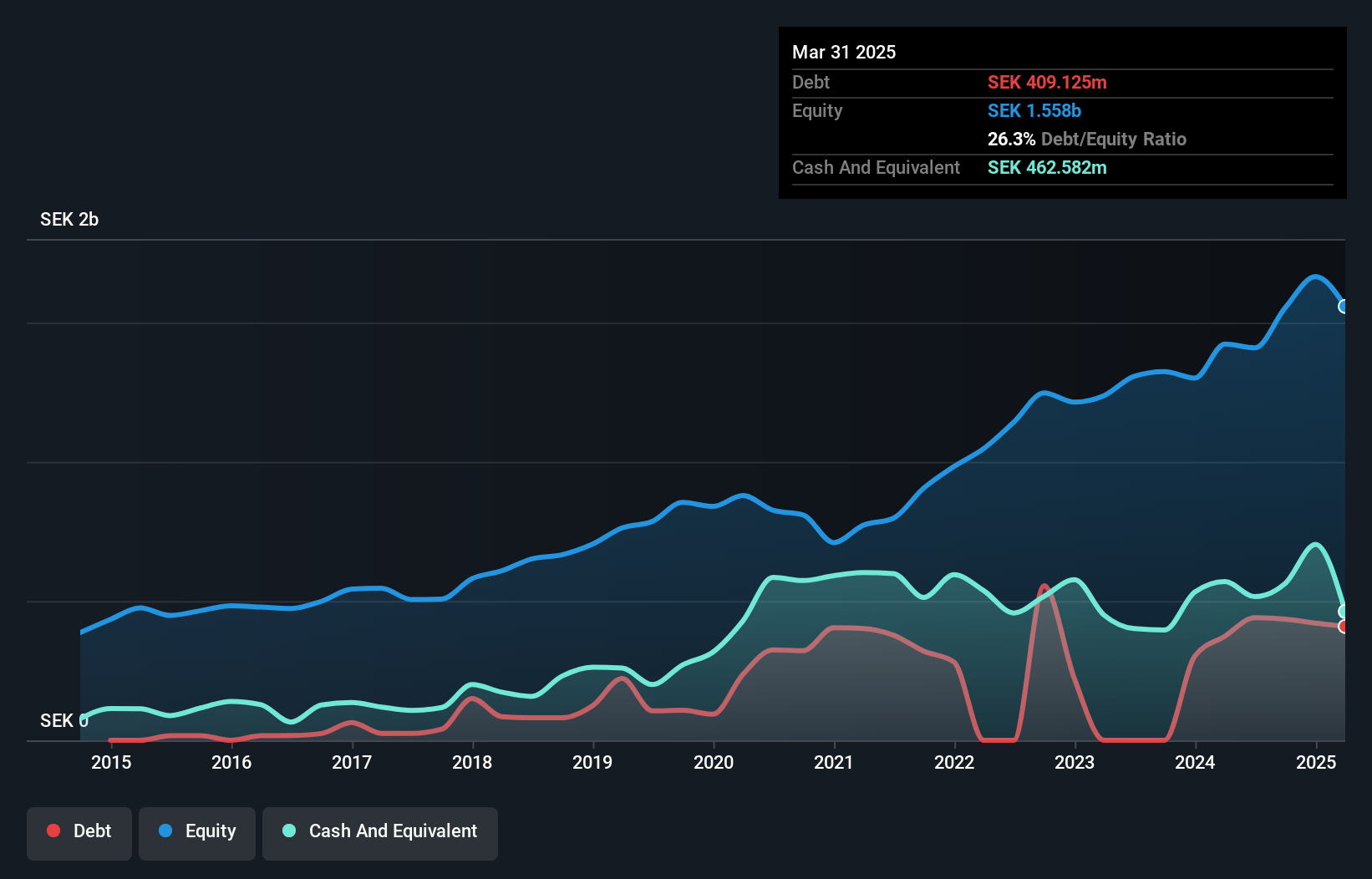The height and width of the screenshot is (879, 1372).
Task: Click the teal Cash legend dot
Action: pos(289,831)
